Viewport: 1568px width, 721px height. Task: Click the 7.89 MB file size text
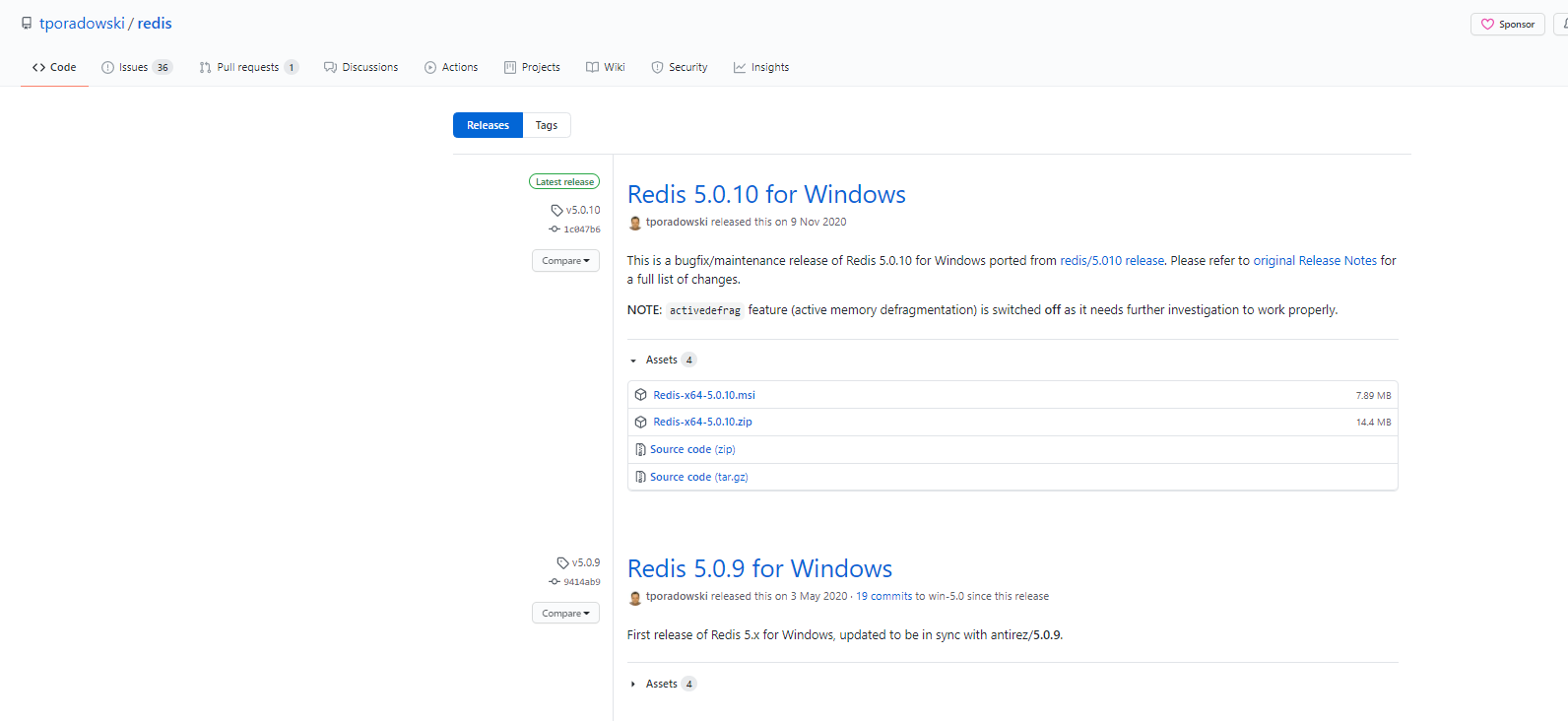pyautogui.click(x=1373, y=395)
